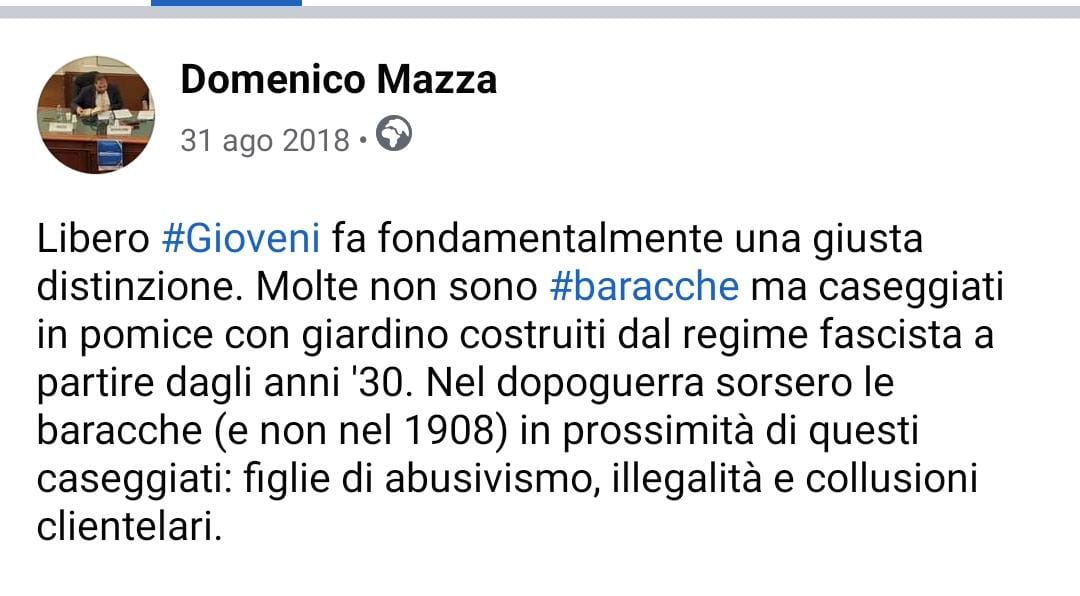Viewport: 1080px width, 596px height.
Task: Click the word clientelari ending the post
Action: coord(129,527)
